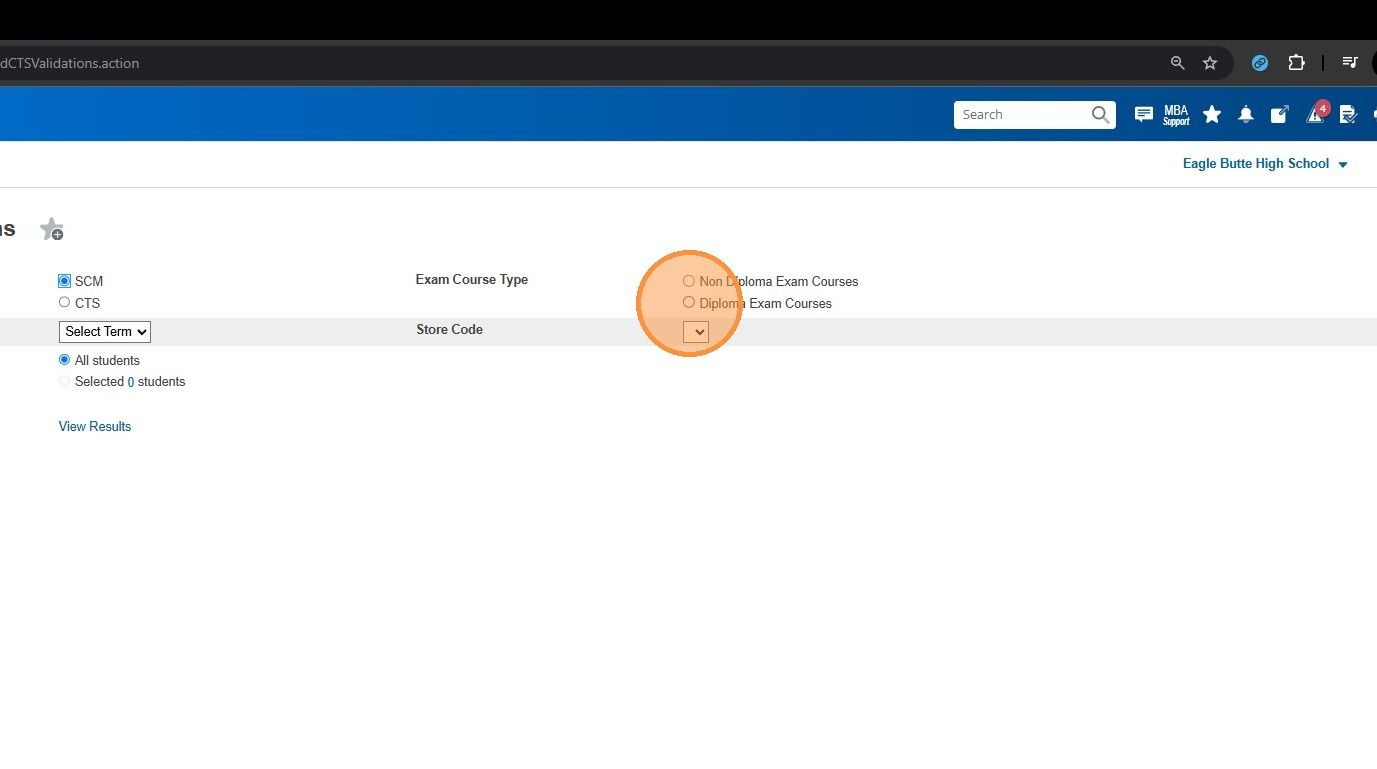Open the Select Term dropdown

tap(105, 332)
